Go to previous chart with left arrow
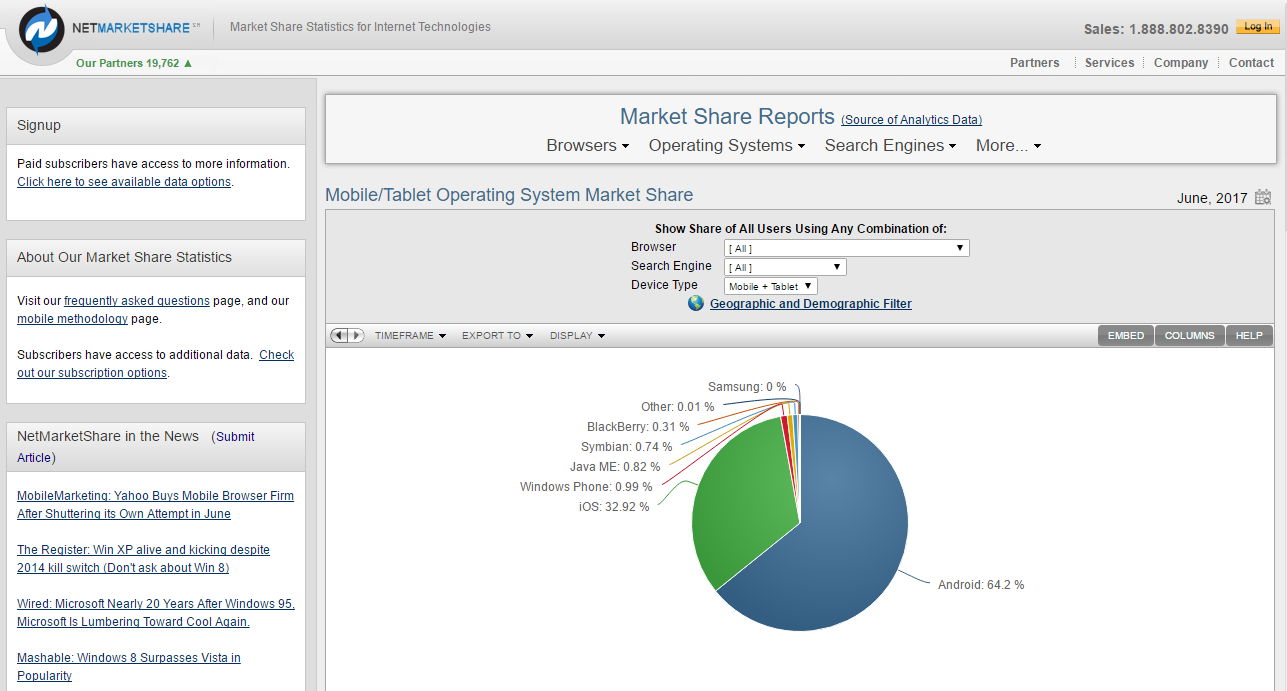The width and height of the screenshot is (1287, 691). click(x=339, y=336)
